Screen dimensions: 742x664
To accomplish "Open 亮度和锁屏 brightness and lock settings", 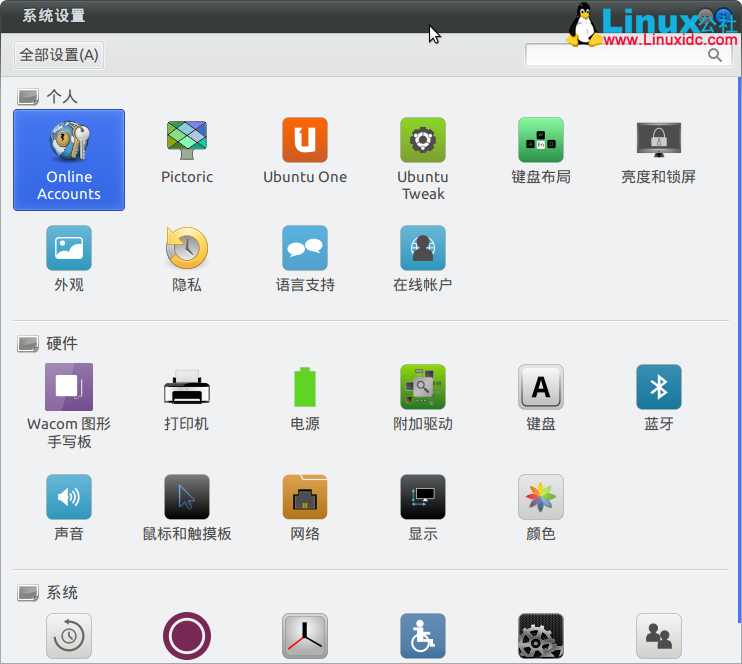I will click(x=659, y=151).
